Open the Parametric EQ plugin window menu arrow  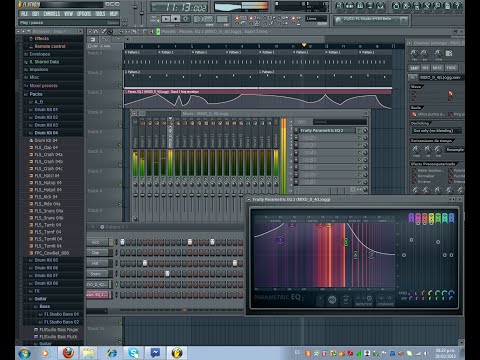coord(249,199)
